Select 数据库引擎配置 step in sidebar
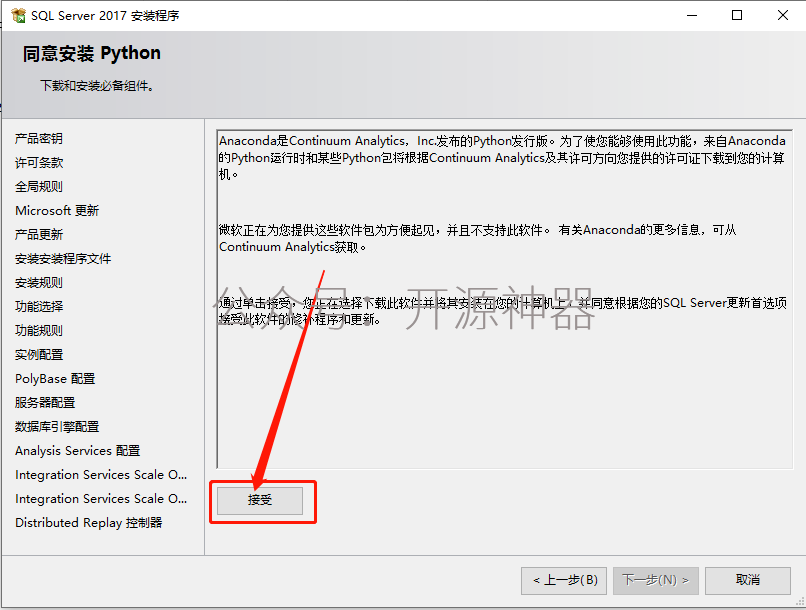The image size is (806, 610). pyautogui.click(x=57, y=427)
